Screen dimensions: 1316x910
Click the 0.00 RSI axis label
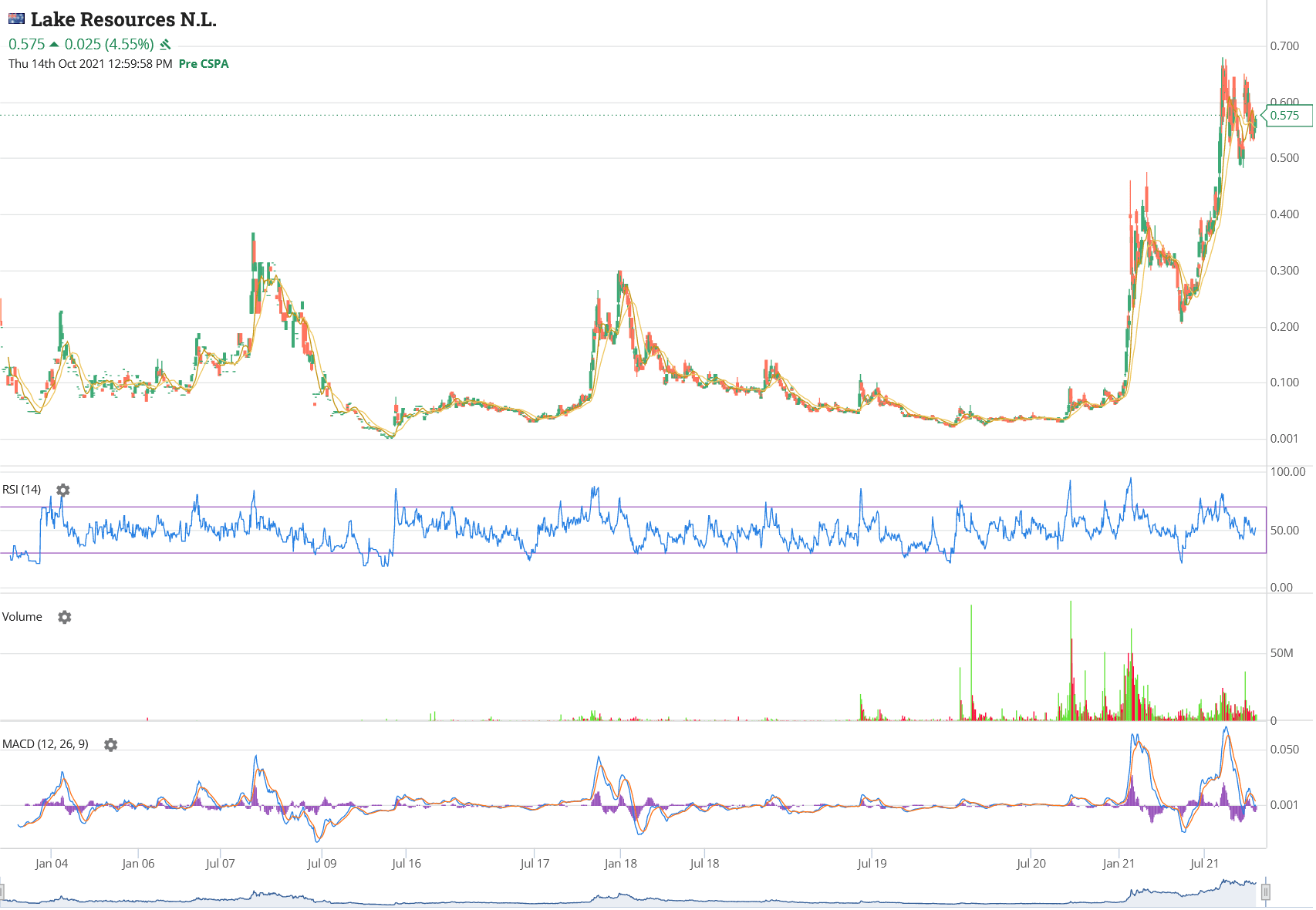[1282, 588]
